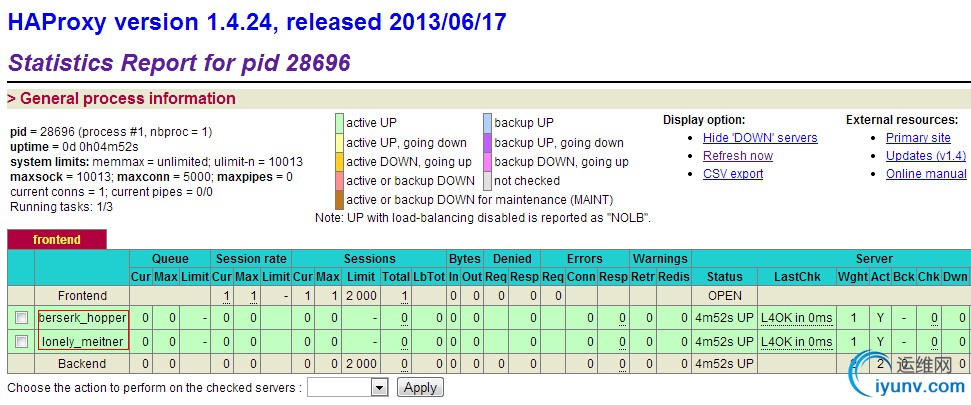Click Frontend sessions Limit value 2 000
The image size is (971, 405).
(x=360, y=295)
